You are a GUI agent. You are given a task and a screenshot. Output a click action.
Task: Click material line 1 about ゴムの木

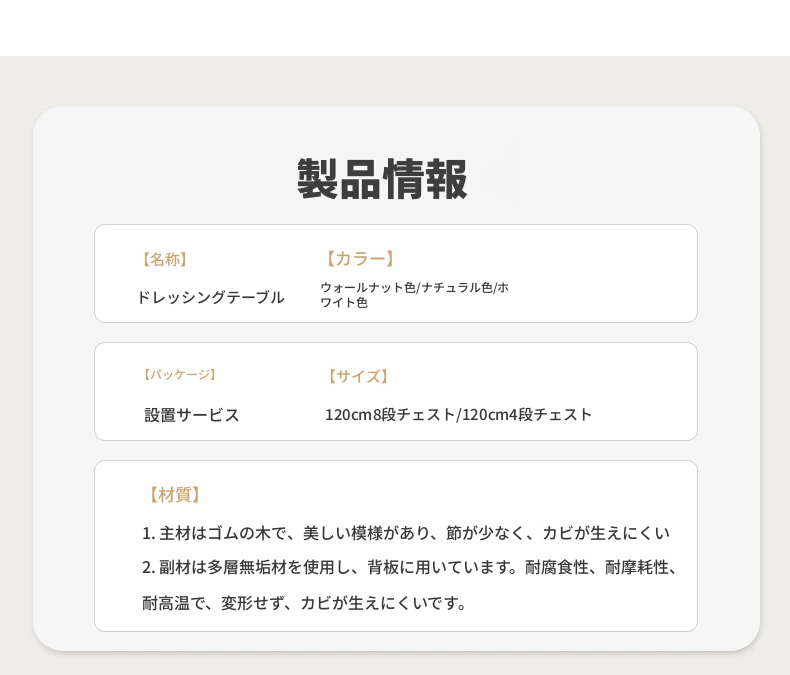[406, 533]
